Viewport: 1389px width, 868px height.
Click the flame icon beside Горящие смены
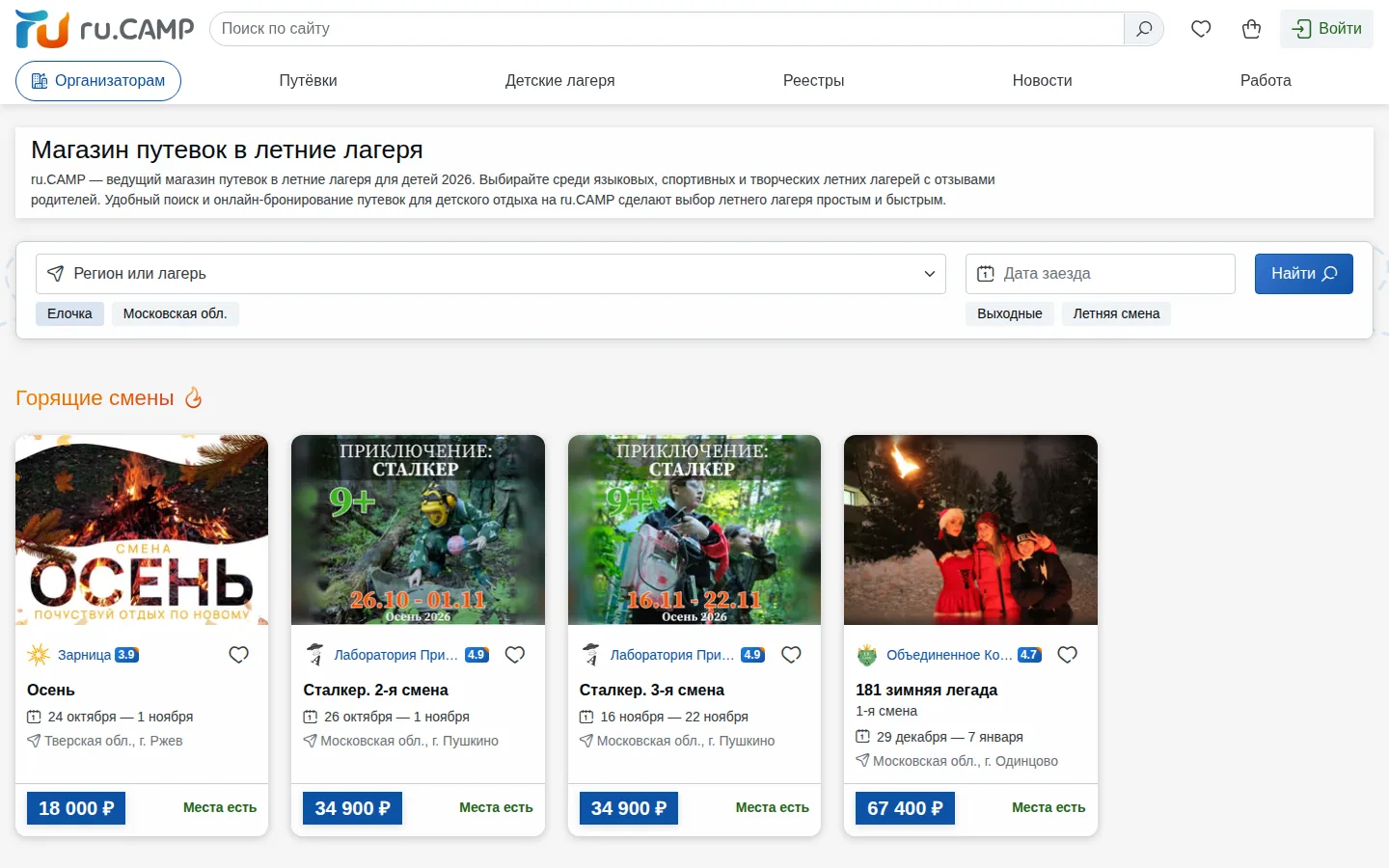(194, 397)
